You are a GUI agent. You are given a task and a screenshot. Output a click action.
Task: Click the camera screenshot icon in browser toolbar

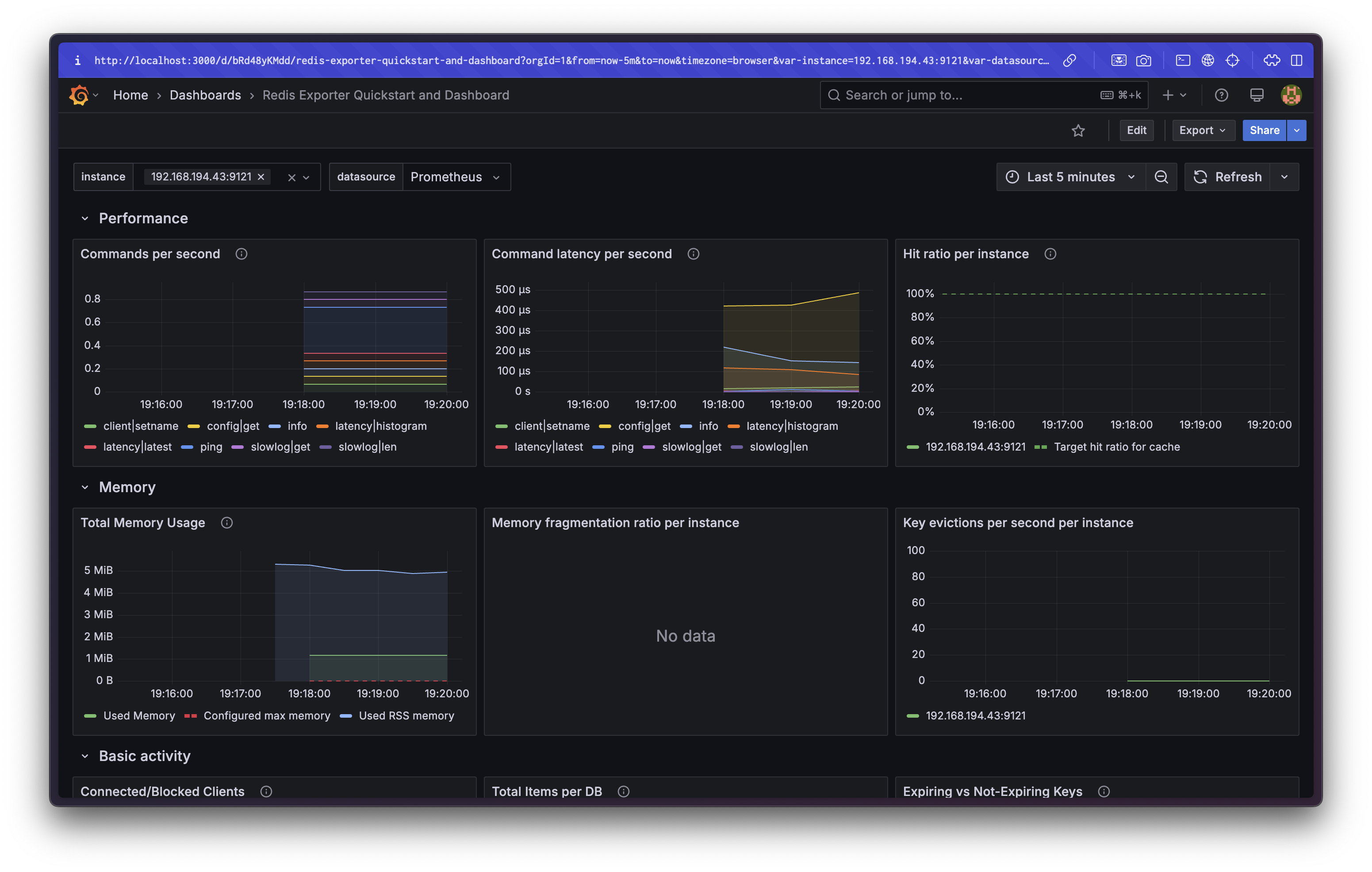point(1143,61)
